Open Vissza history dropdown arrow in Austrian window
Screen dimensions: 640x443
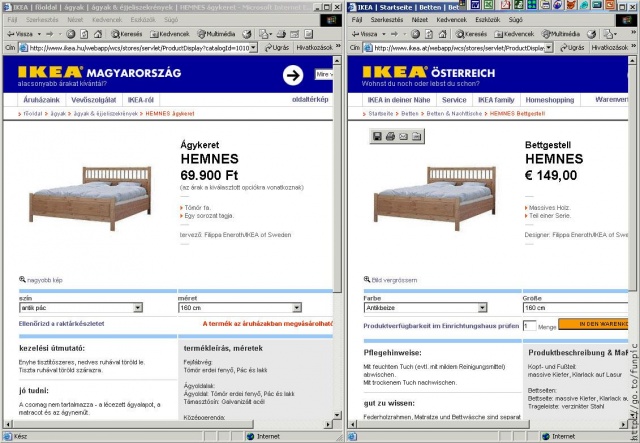384,34
